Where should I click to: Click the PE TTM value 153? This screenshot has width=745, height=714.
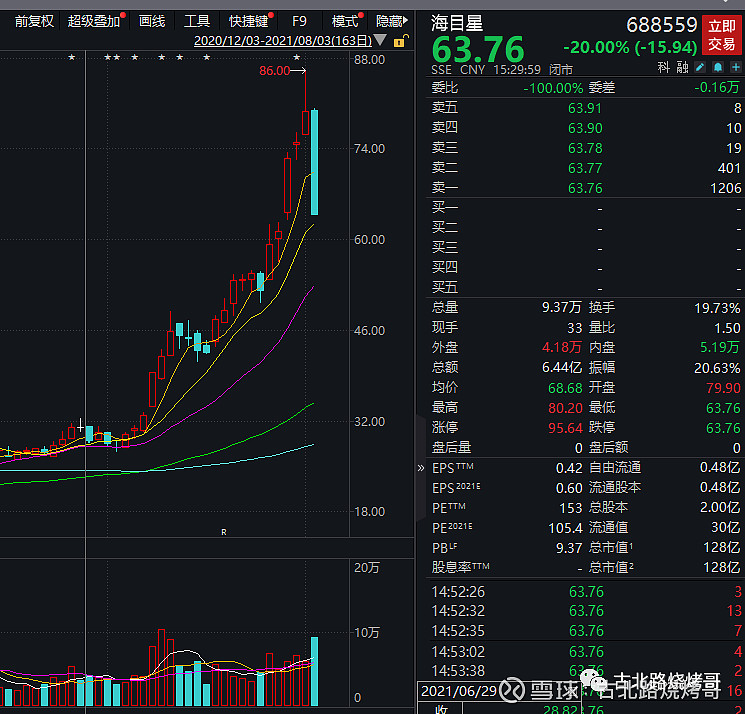[571, 508]
